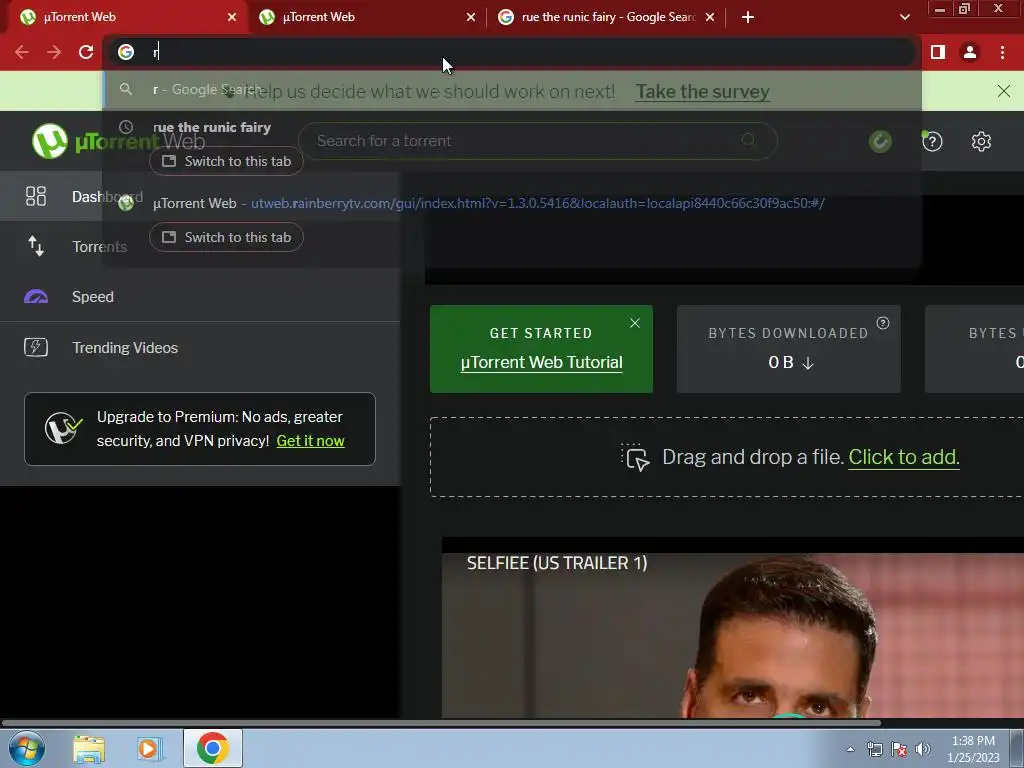The height and width of the screenshot is (768, 1024).
Task: Open Trending Videos sidebar item
Action: coord(200,347)
